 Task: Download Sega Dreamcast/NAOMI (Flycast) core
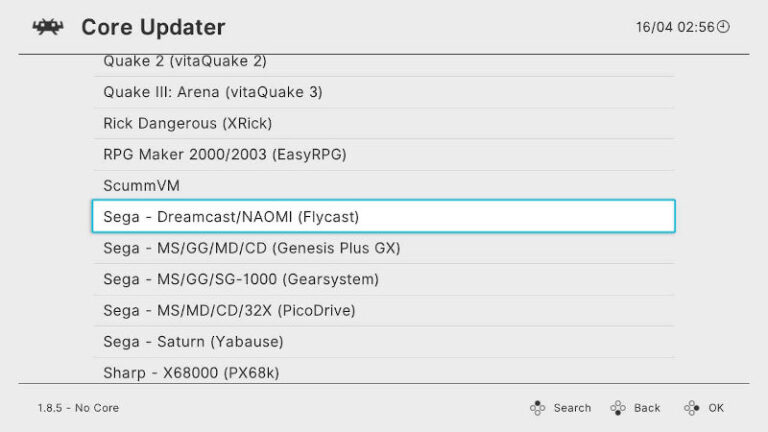click(231, 216)
